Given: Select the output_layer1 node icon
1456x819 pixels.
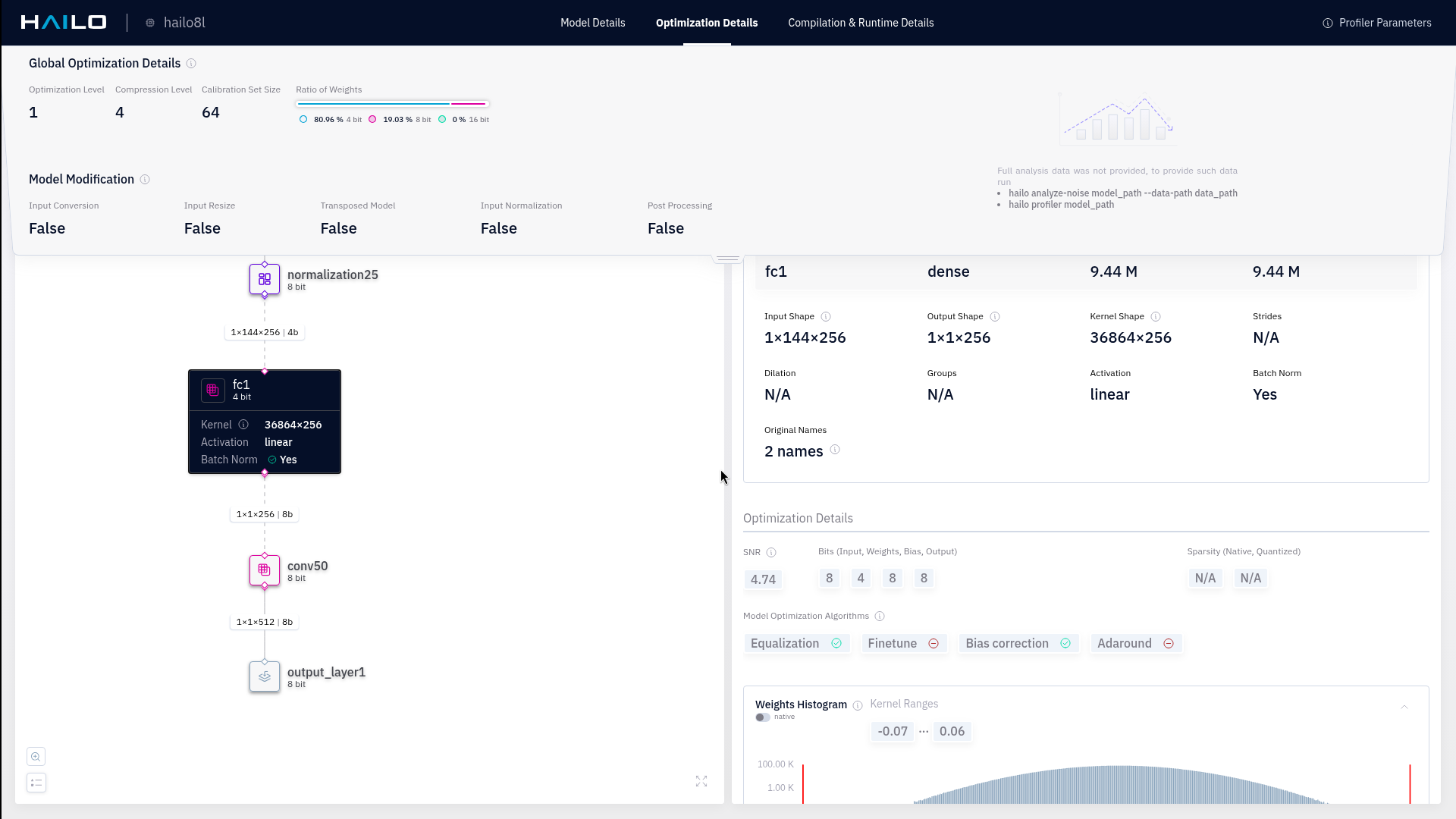Looking at the screenshot, I should (x=264, y=676).
